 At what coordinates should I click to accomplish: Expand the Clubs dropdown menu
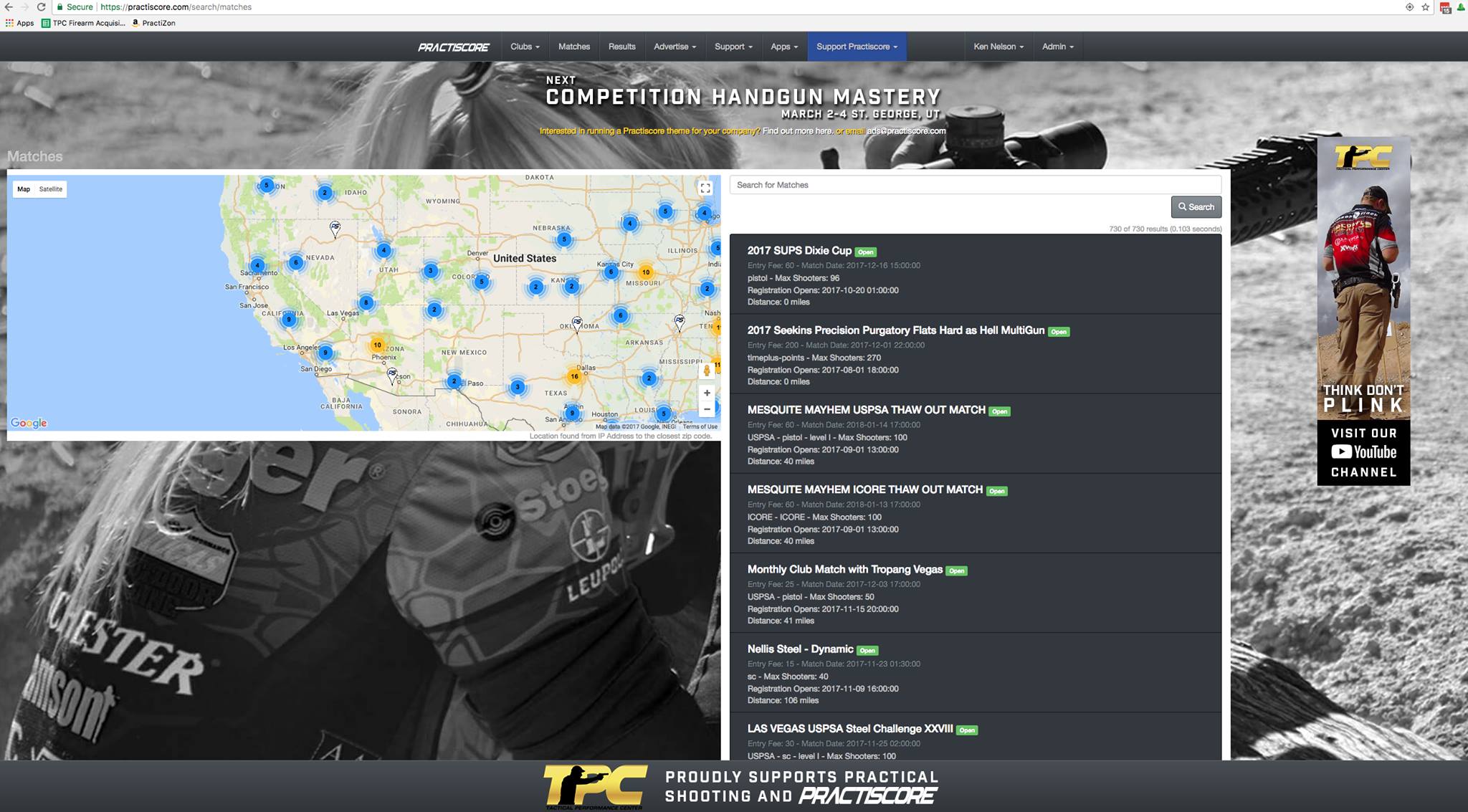pyautogui.click(x=525, y=47)
